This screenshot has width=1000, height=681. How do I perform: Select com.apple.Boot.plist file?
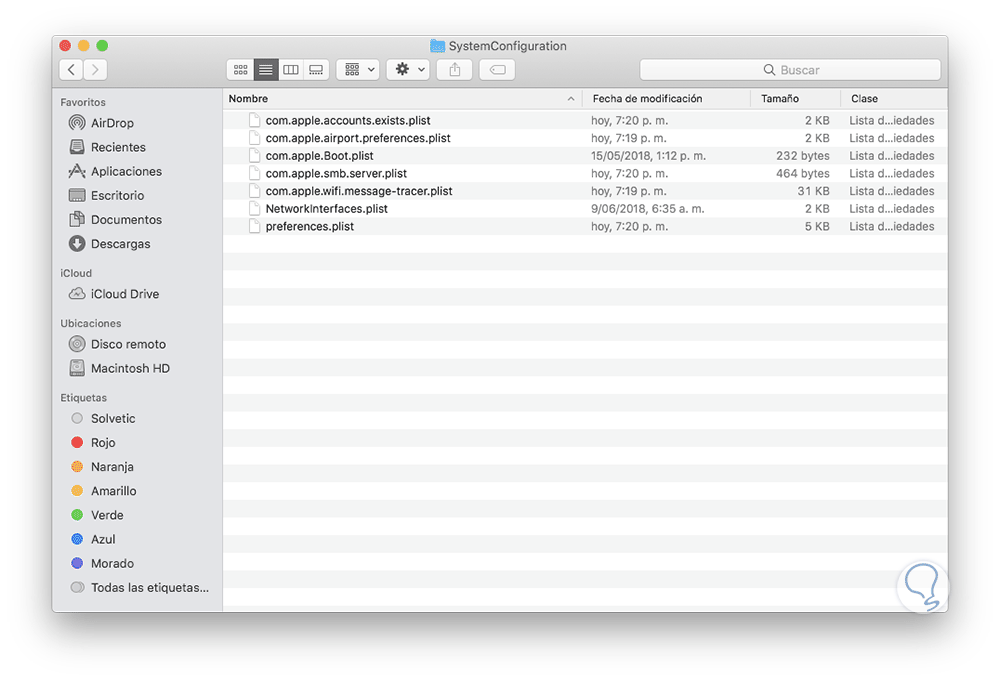tap(585, 156)
